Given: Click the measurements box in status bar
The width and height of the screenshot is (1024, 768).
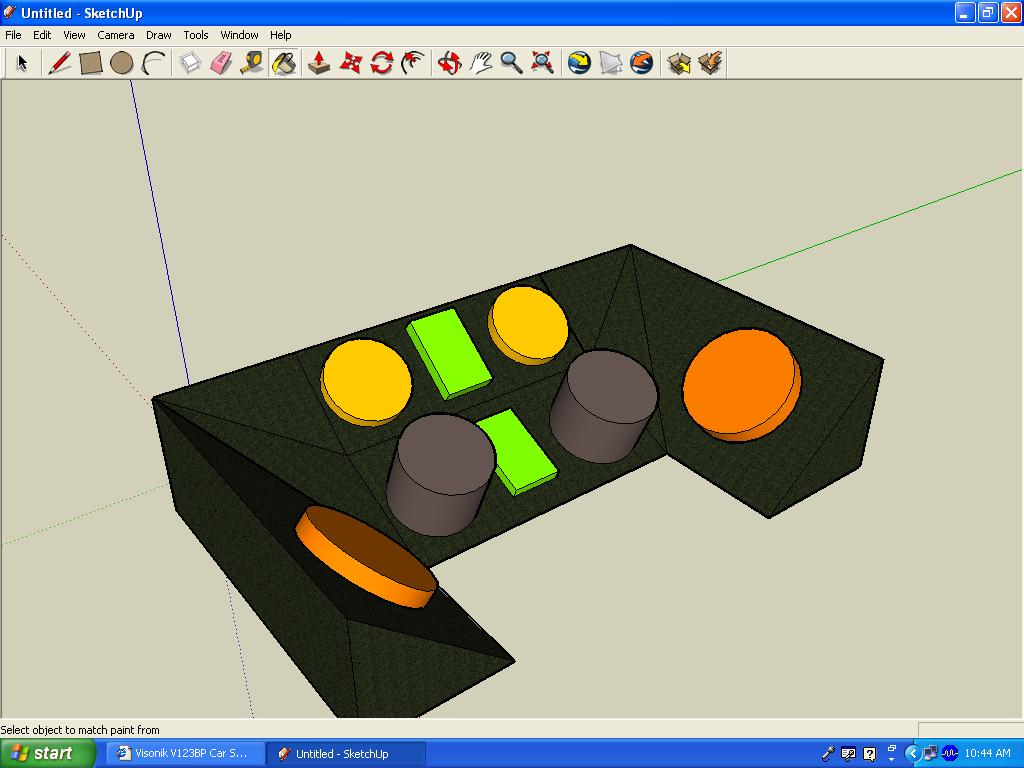Looking at the screenshot, I should [968, 730].
